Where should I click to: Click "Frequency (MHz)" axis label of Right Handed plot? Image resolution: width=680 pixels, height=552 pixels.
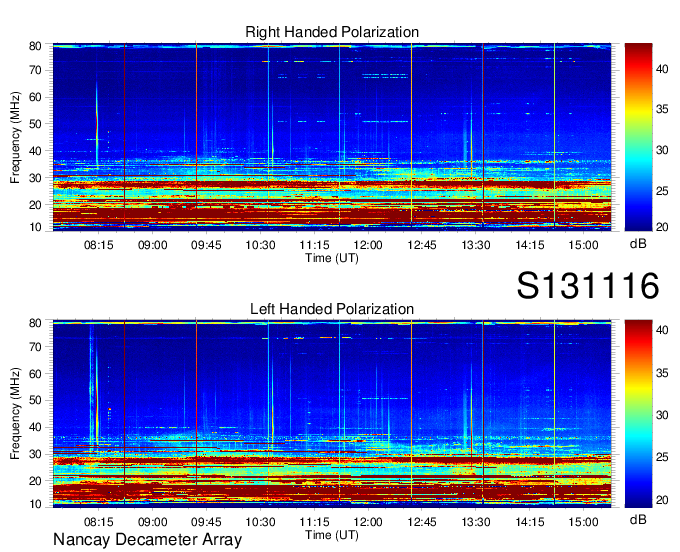[x=15, y=137]
